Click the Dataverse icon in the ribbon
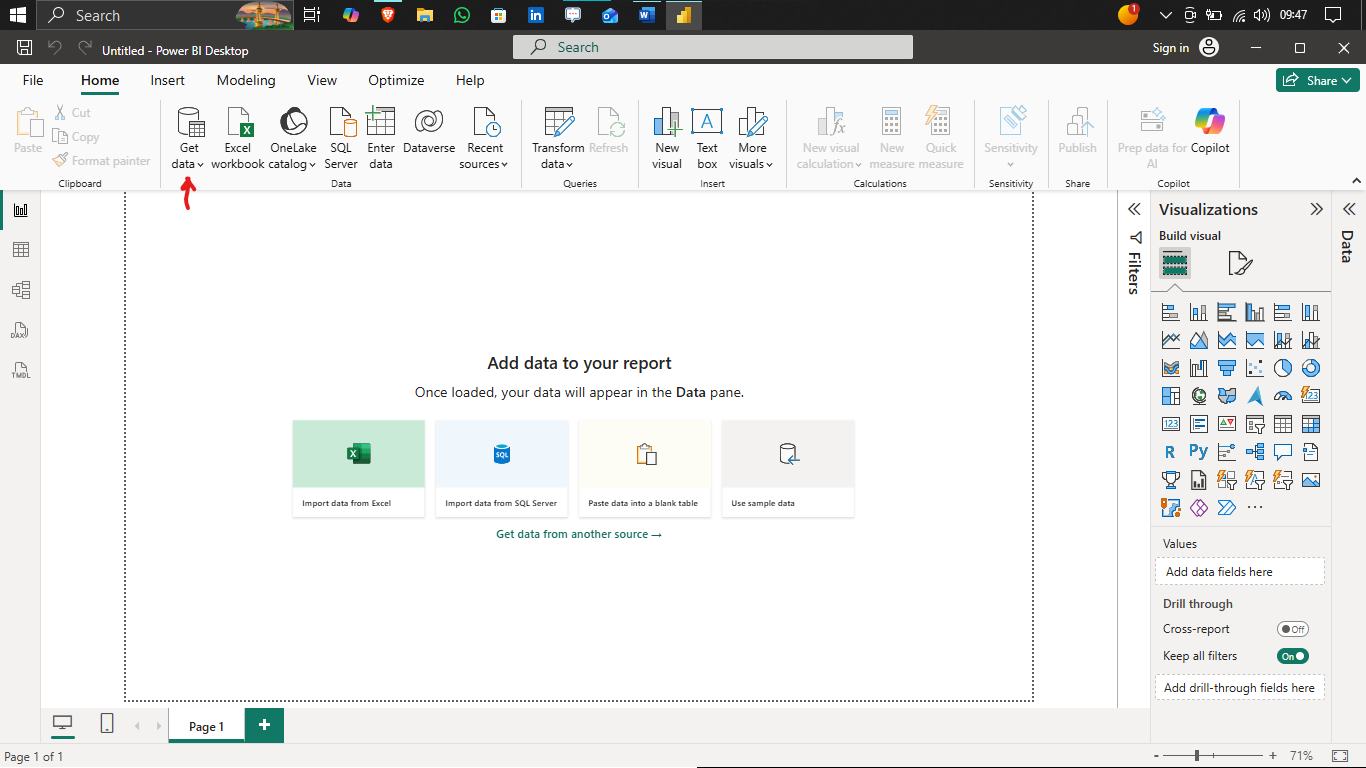The image size is (1366, 768). [x=429, y=131]
